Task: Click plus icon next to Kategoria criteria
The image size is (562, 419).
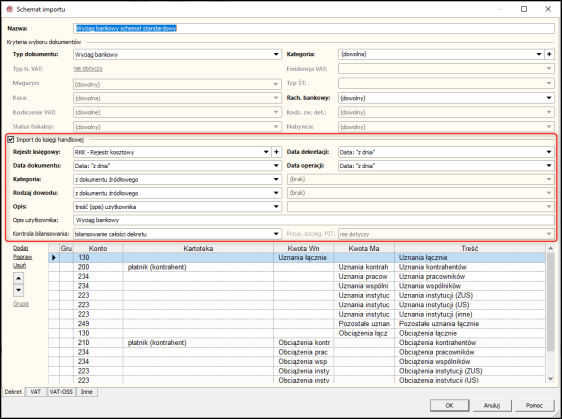Action: pos(549,54)
